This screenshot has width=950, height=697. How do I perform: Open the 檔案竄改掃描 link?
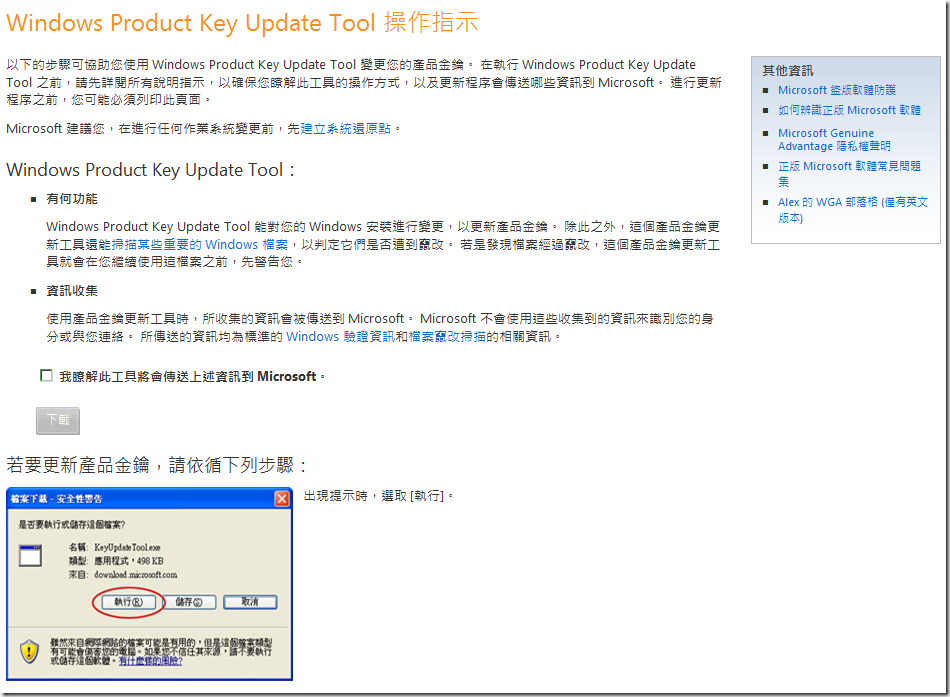pyautogui.click(x=447, y=336)
